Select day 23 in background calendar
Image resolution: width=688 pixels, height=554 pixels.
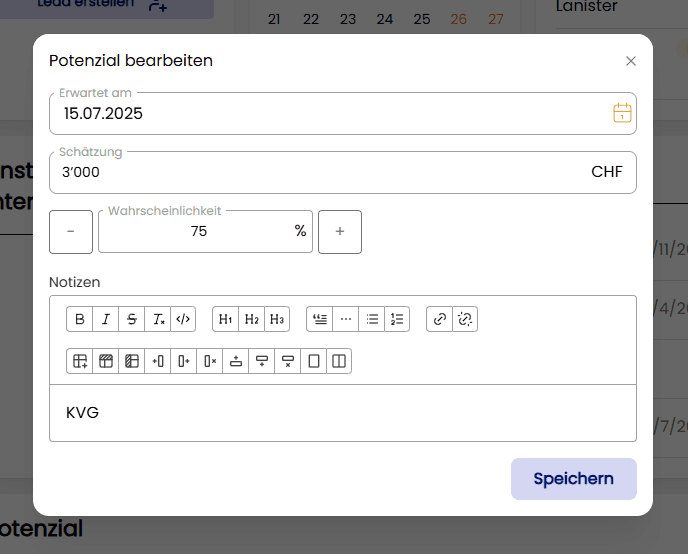pos(348,19)
